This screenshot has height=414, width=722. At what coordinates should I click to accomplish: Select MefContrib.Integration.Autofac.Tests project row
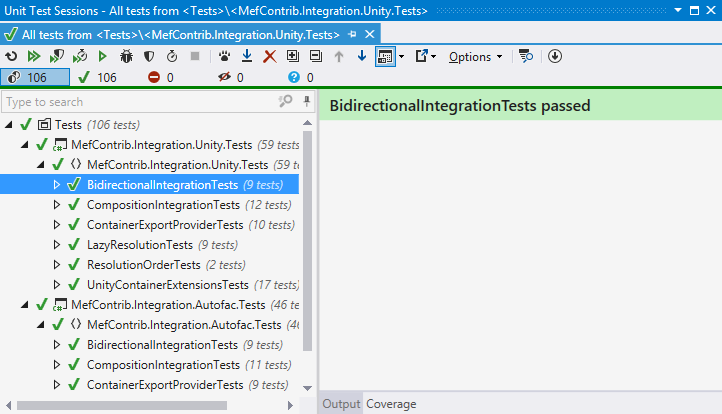168,305
